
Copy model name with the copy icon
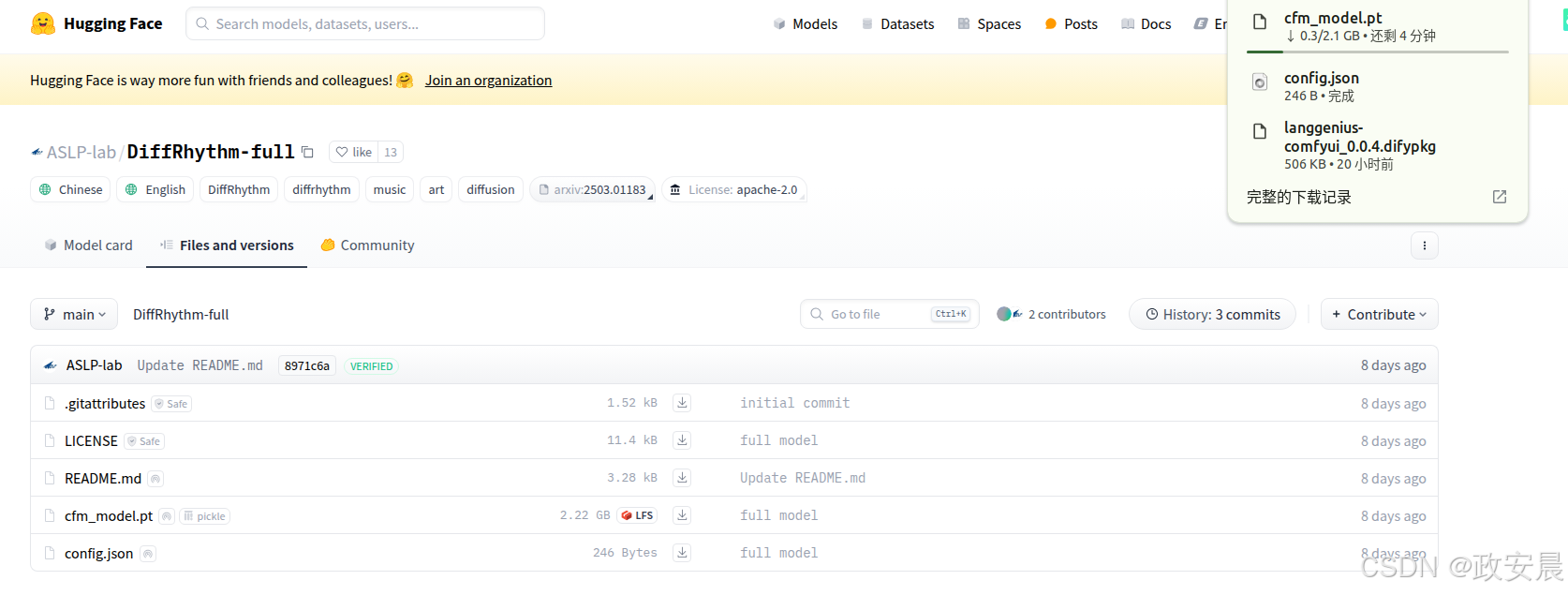[307, 152]
